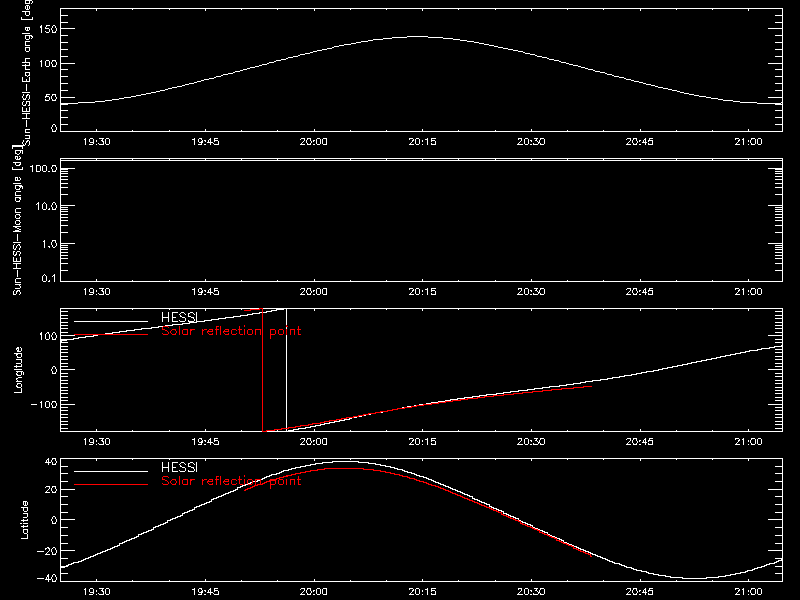This screenshot has height=600, width=800.
Task: Select Solar reflection point legend in Longitude plot
Action: coord(231,331)
